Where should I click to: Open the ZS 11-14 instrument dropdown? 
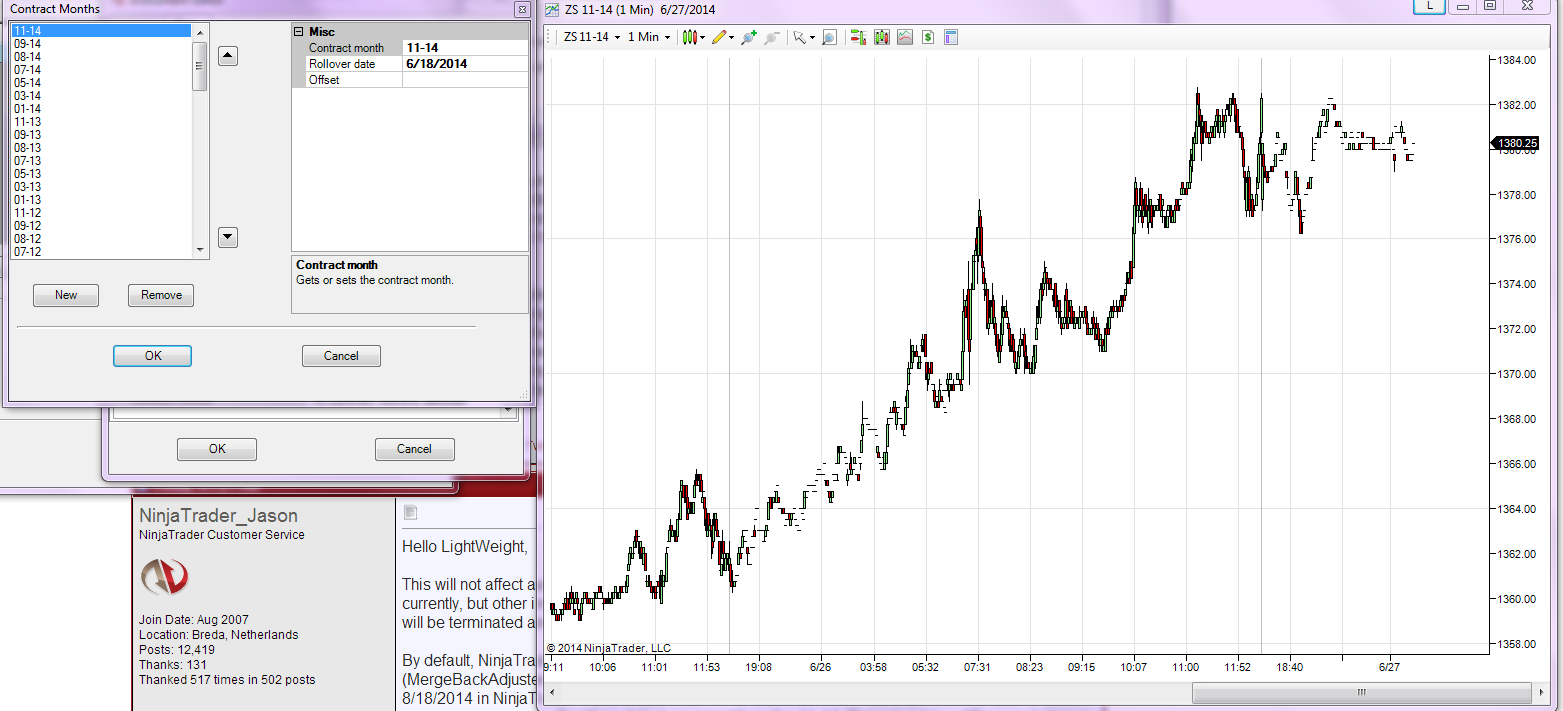point(592,37)
